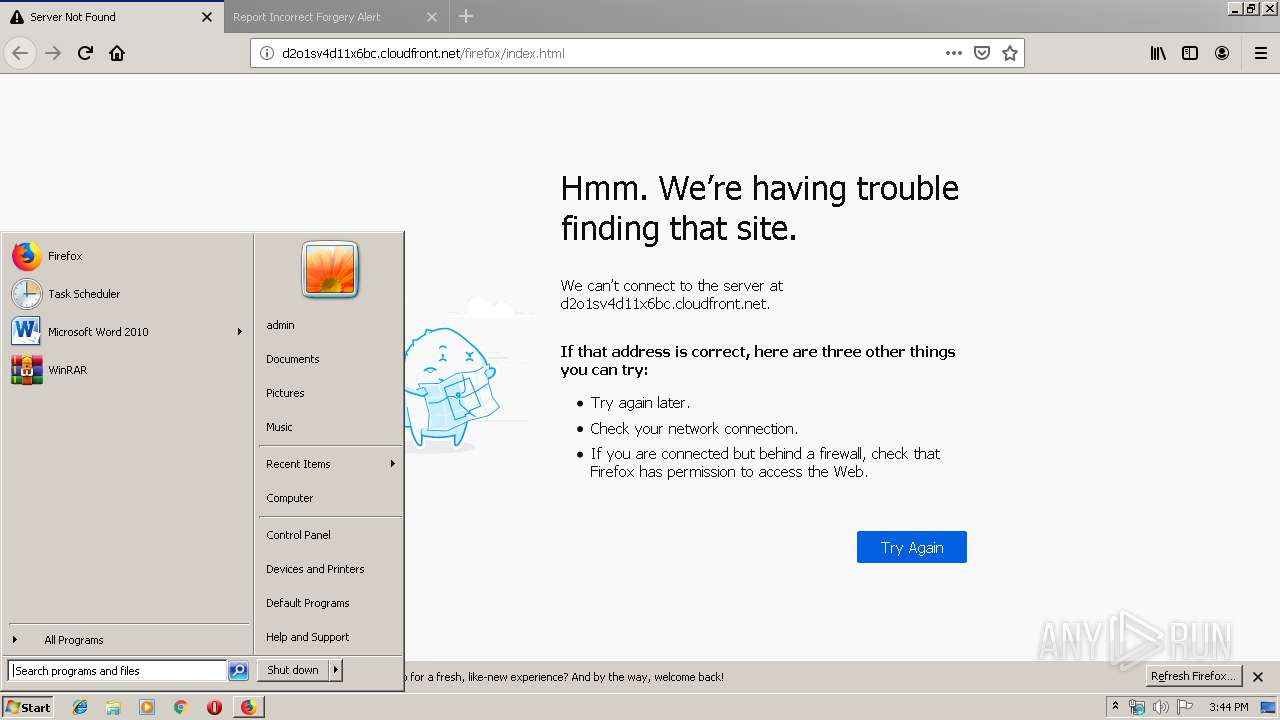Open WinRAR from the Start menu
Screen dimensions: 1280x720
tap(127, 370)
